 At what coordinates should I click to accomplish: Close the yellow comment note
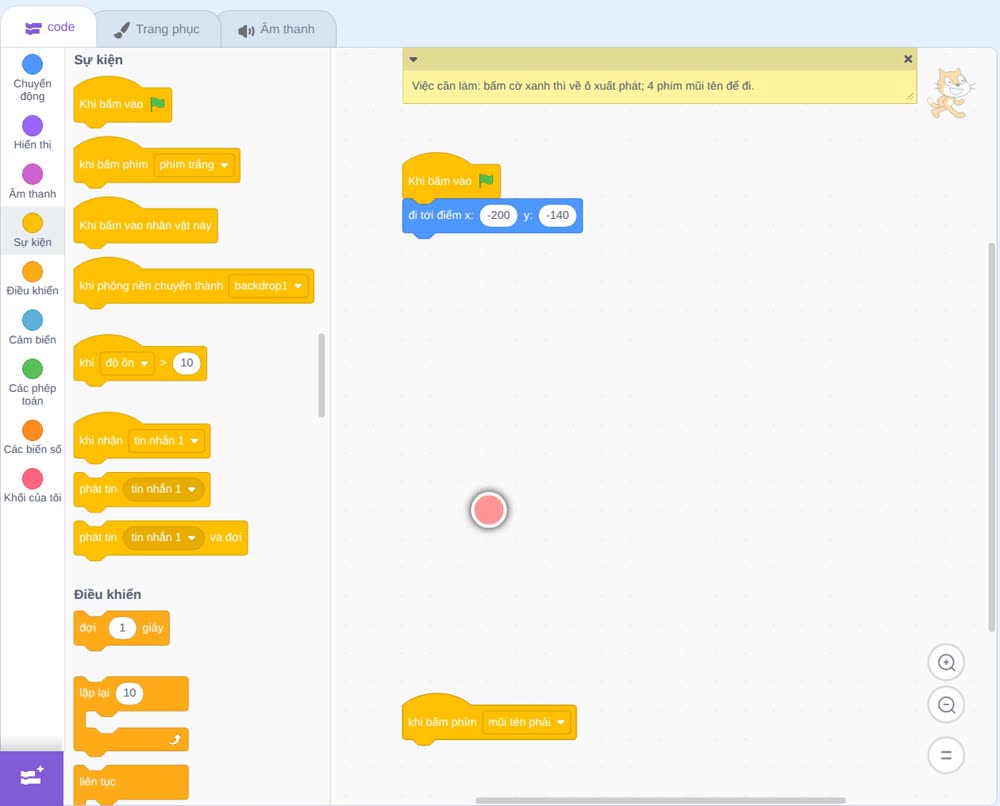click(x=908, y=59)
